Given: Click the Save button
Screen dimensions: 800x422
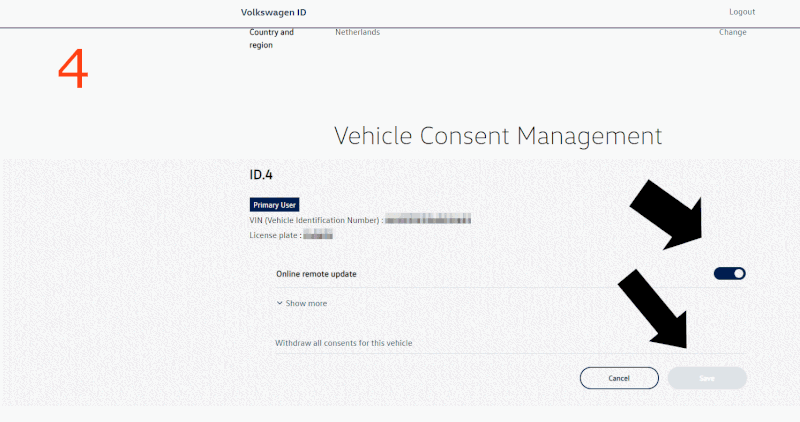Looking at the screenshot, I should point(707,378).
